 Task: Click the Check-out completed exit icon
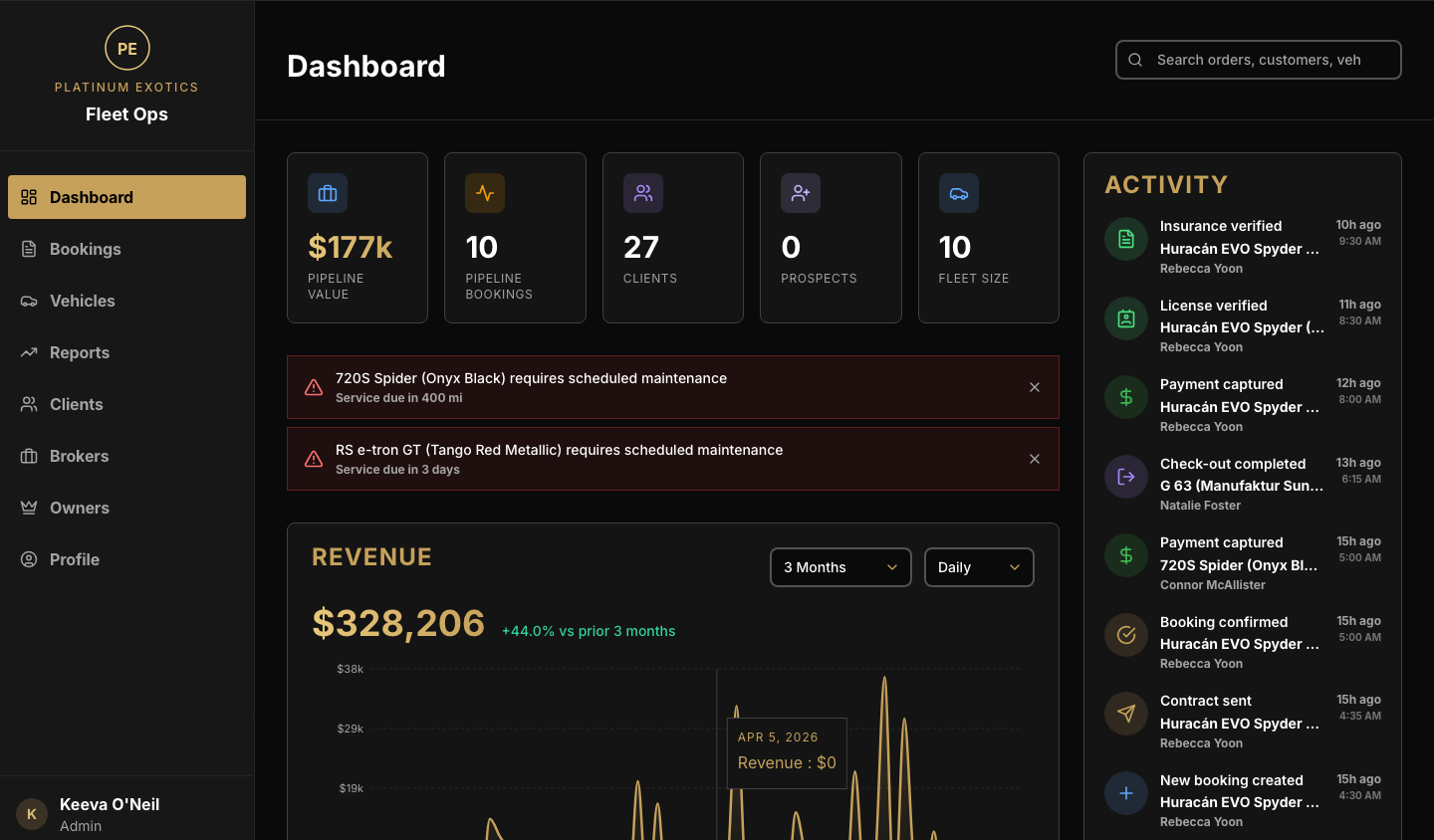pos(1126,477)
